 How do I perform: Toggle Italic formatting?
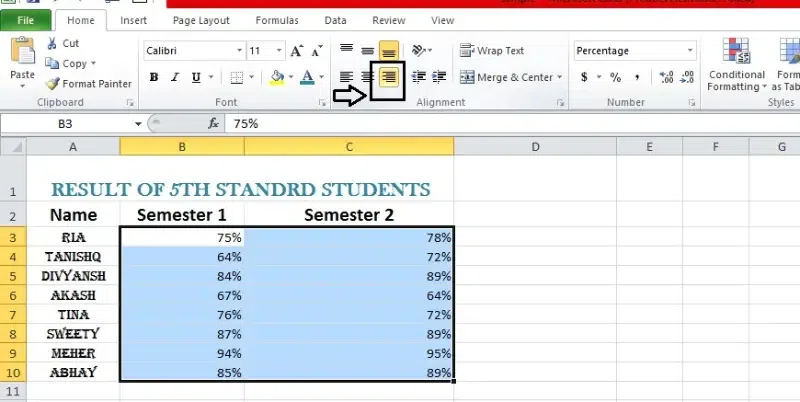[175, 77]
